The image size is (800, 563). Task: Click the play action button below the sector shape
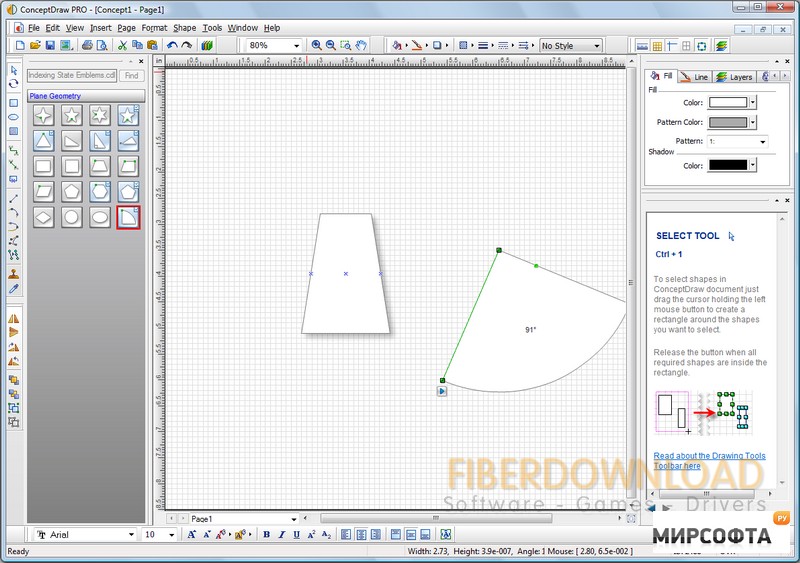pos(442,391)
